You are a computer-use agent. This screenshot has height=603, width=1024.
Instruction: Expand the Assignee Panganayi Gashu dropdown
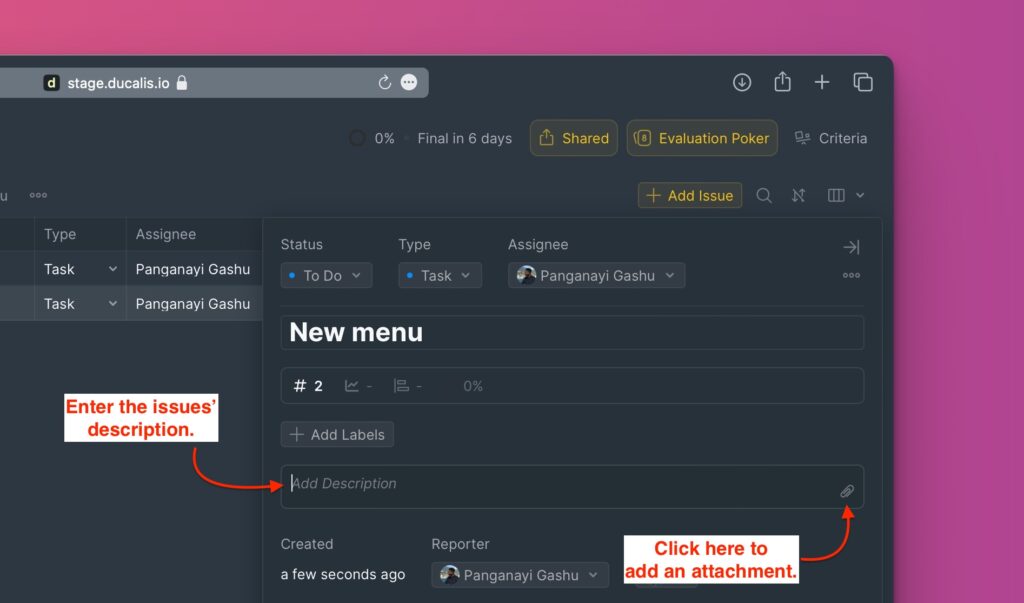coord(596,276)
